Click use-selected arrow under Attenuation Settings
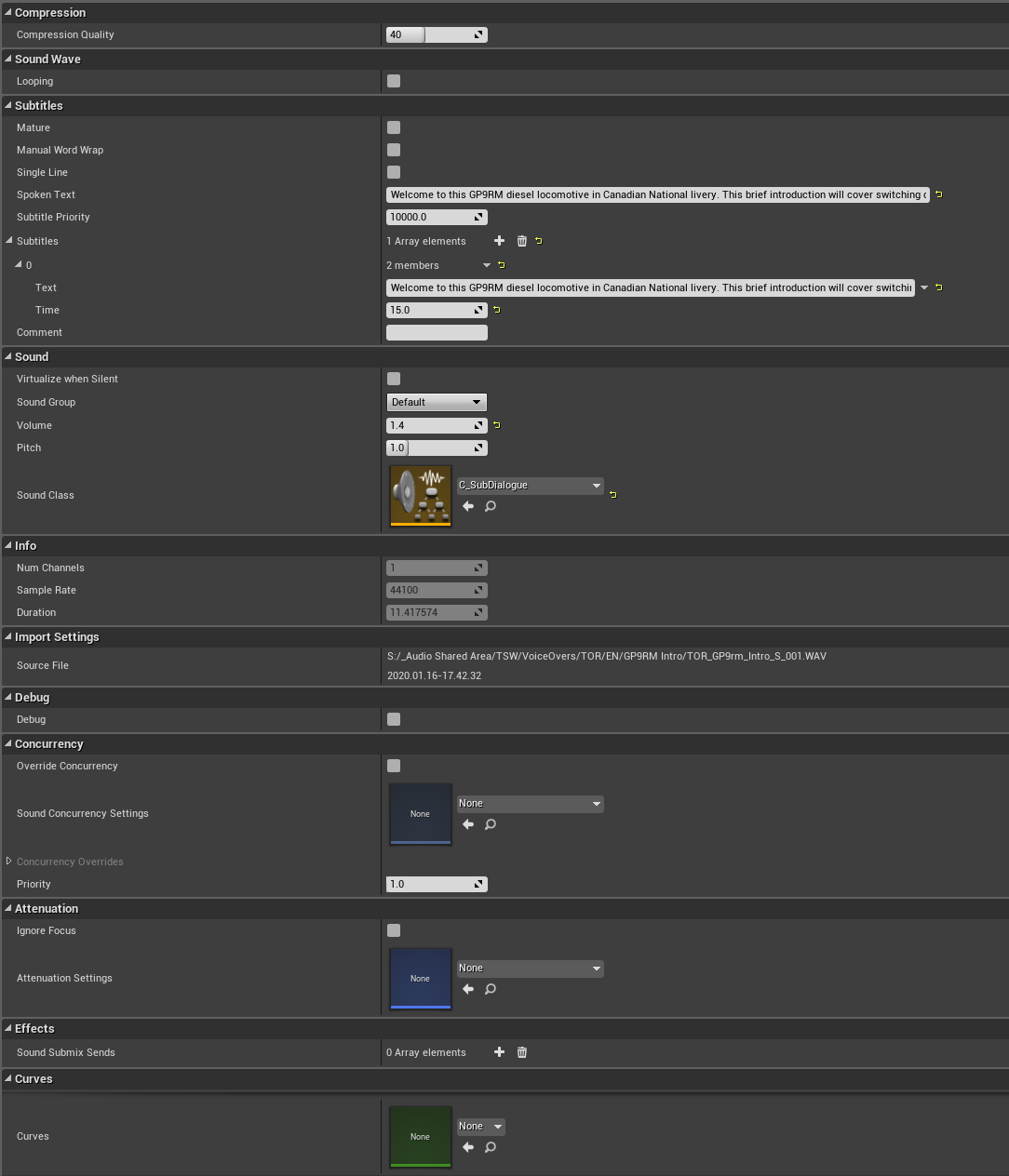The image size is (1009, 1176). (x=468, y=989)
